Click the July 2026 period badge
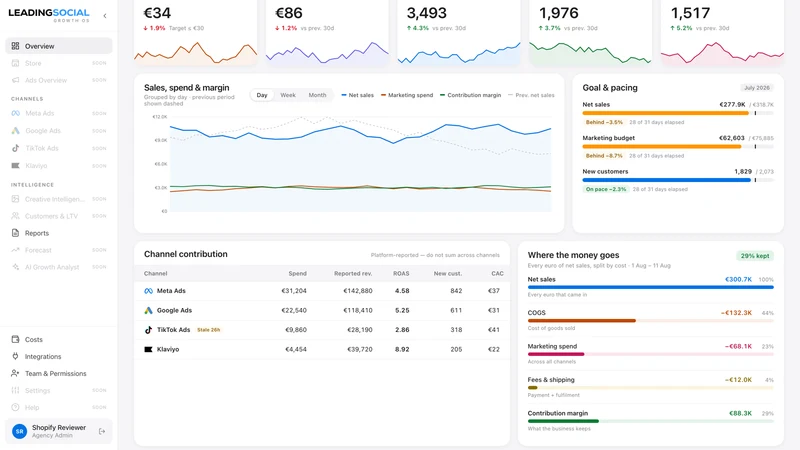 pyautogui.click(x=757, y=88)
